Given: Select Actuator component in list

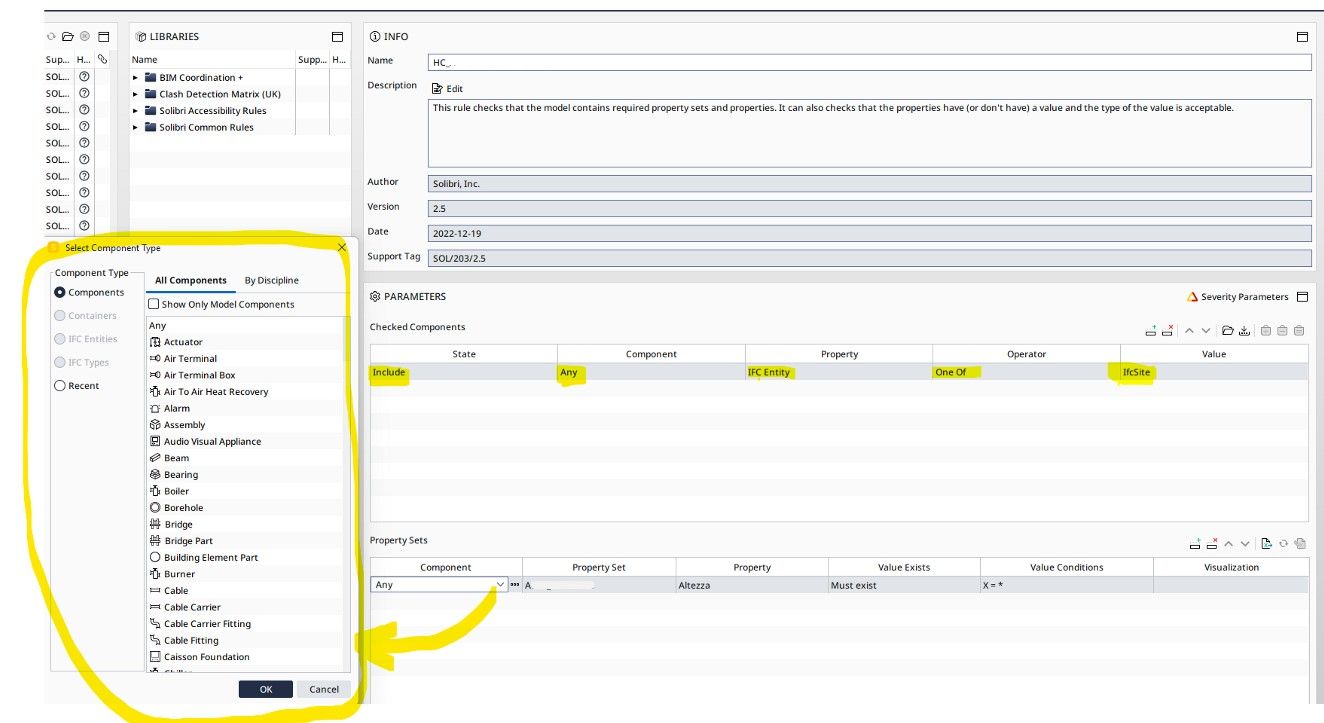Looking at the screenshot, I should [183, 342].
